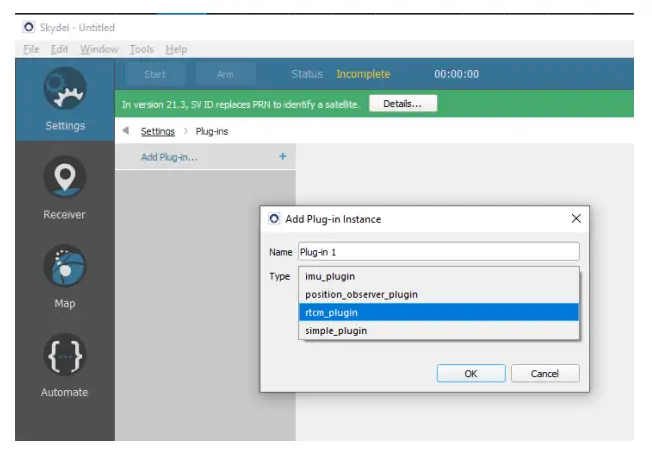
Task: Click the Name field containing Plug-in 1
Action: tap(439, 252)
